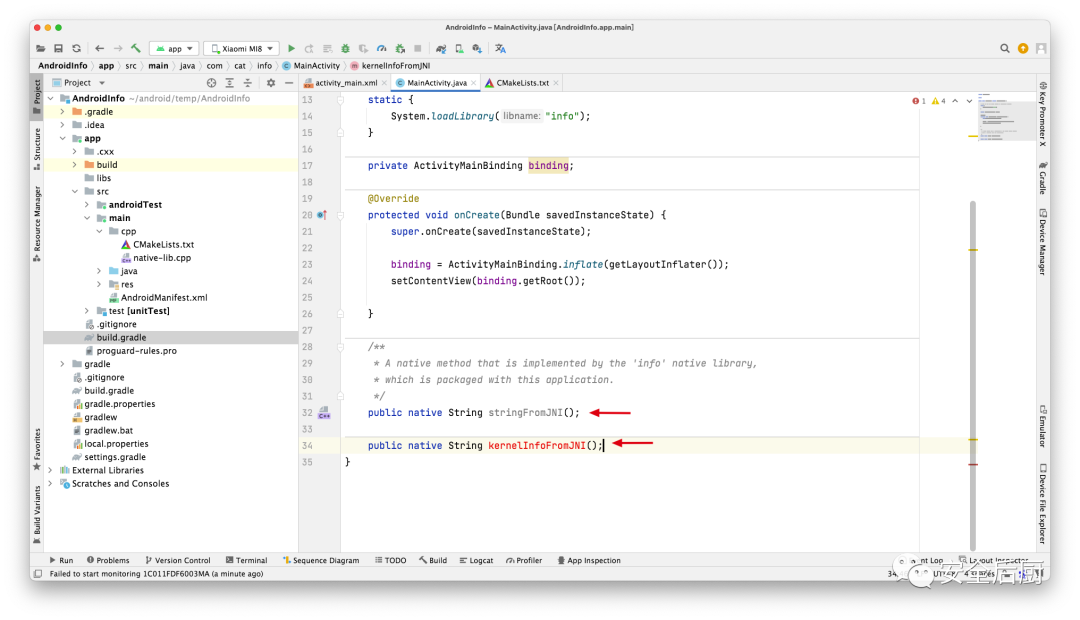Toggle the Structure tool window
Image resolution: width=1080 pixels, height=620 pixels.
pos(37,144)
